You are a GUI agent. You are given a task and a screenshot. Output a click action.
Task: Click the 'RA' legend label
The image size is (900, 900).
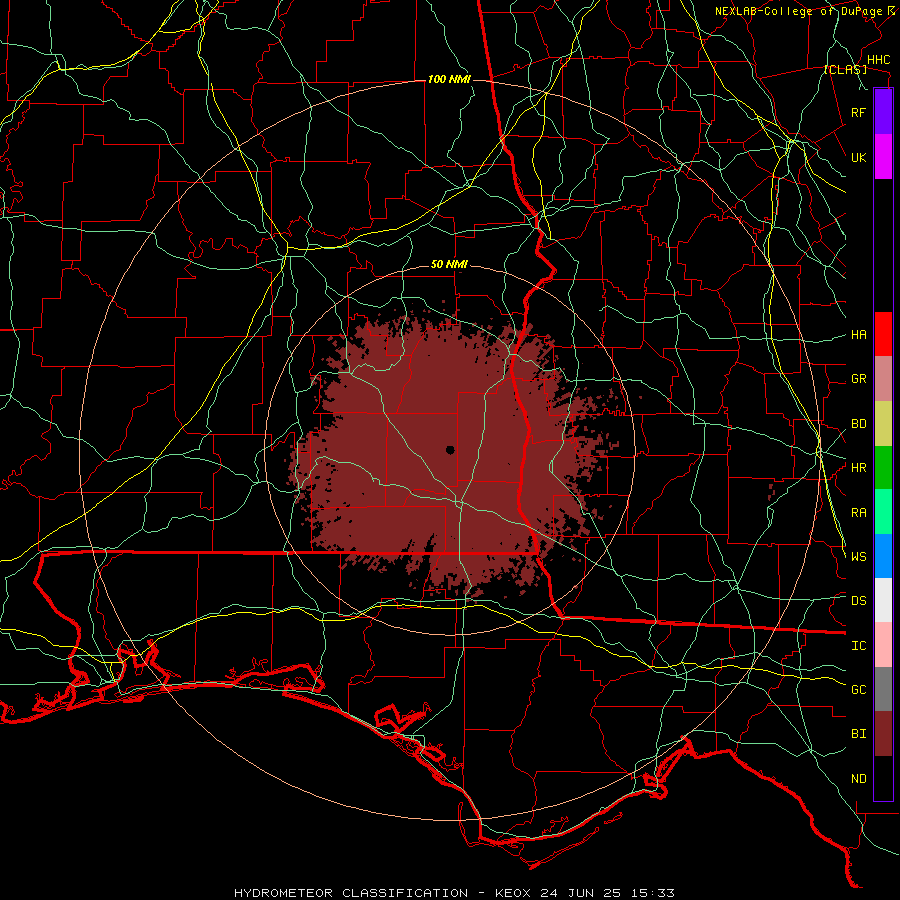pyautogui.click(x=858, y=513)
